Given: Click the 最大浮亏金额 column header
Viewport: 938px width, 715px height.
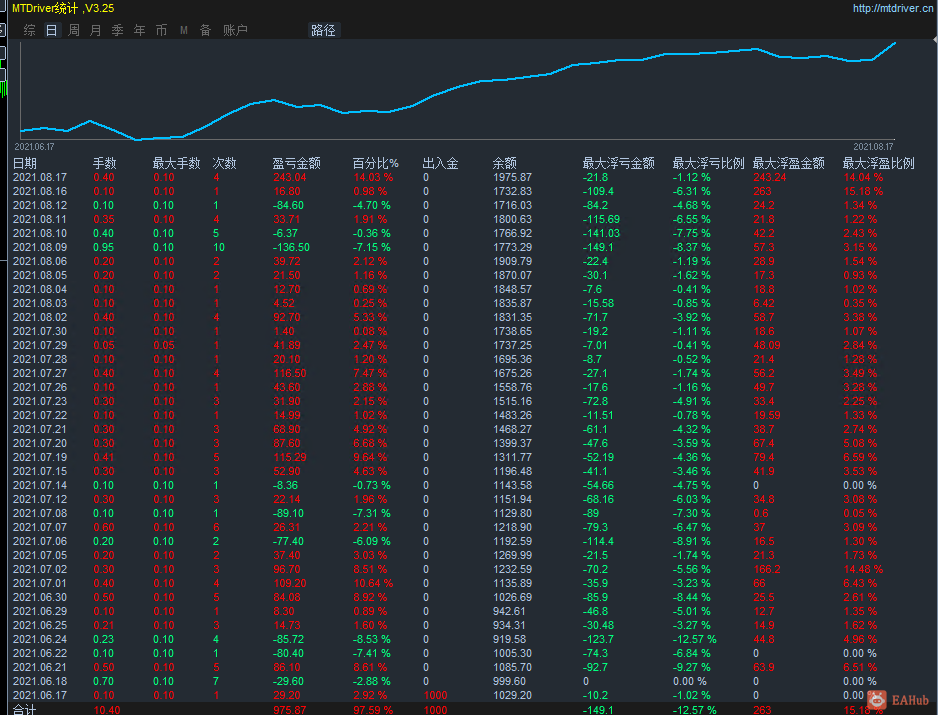Looking at the screenshot, I should click(619, 163).
